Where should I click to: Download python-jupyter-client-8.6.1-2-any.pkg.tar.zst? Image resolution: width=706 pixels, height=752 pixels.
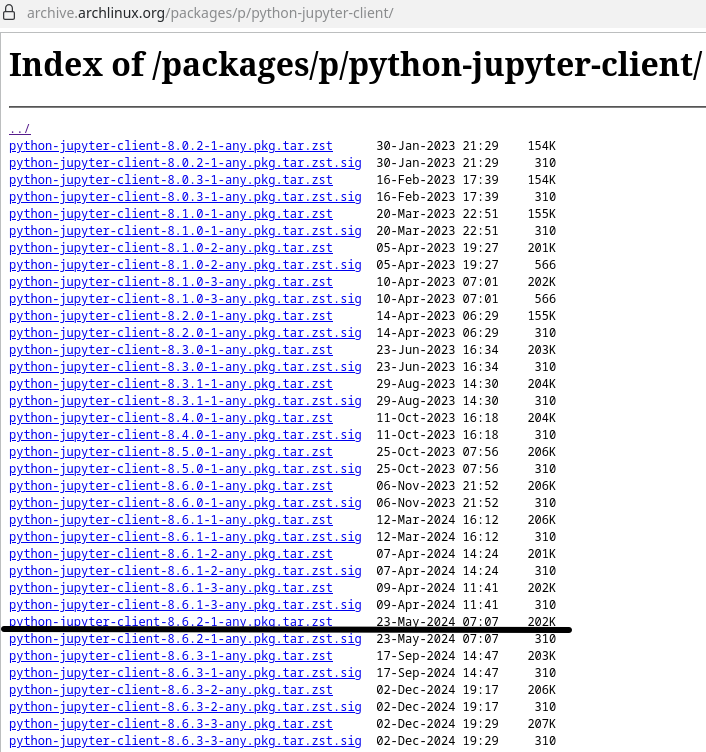171,554
